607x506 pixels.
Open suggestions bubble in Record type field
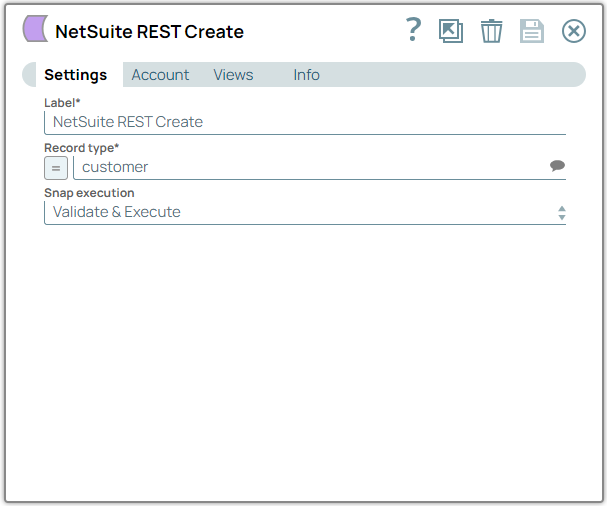coord(557,166)
